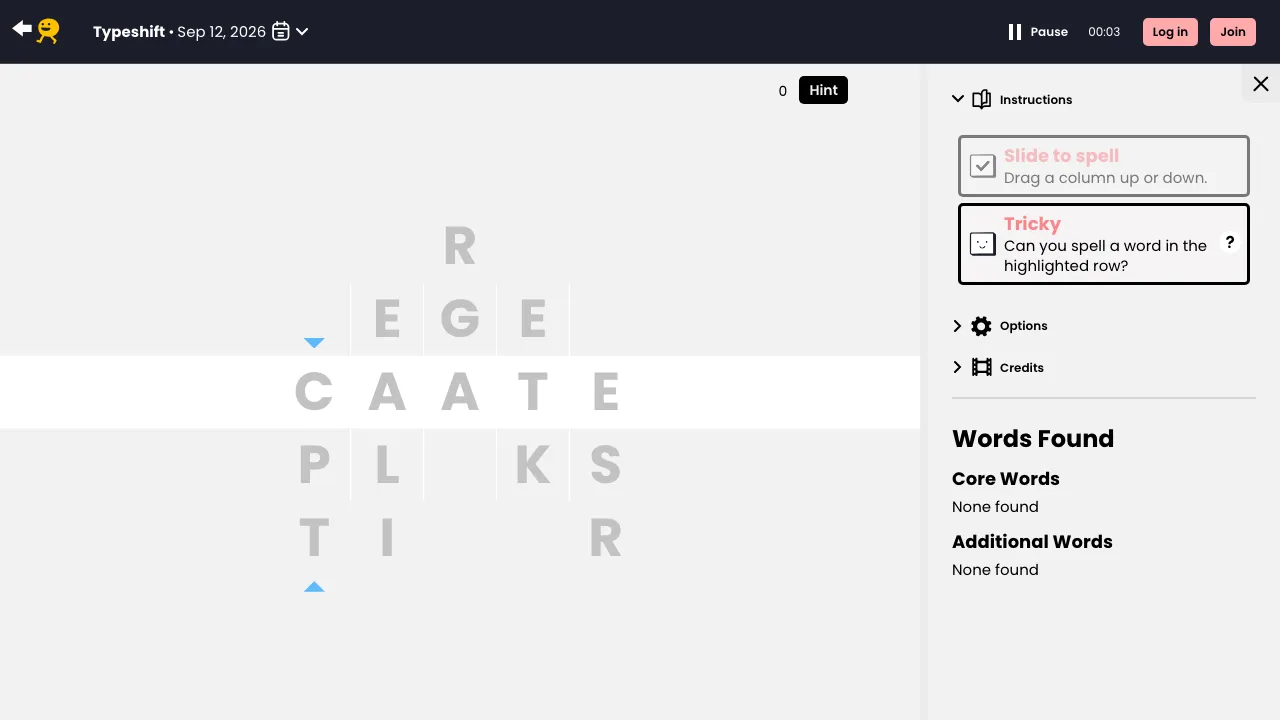Click the Credits film strip icon
Viewport: 1280px width, 720px height.
tap(982, 367)
